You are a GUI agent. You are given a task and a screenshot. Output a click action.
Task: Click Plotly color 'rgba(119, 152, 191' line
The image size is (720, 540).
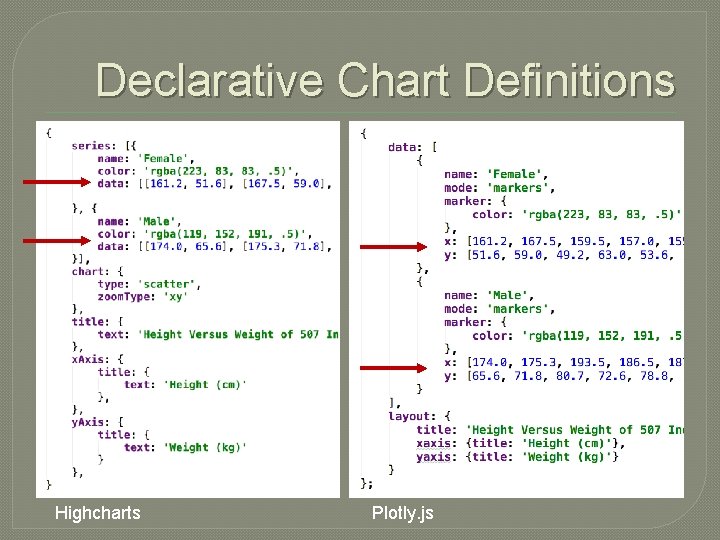click(x=578, y=336)
